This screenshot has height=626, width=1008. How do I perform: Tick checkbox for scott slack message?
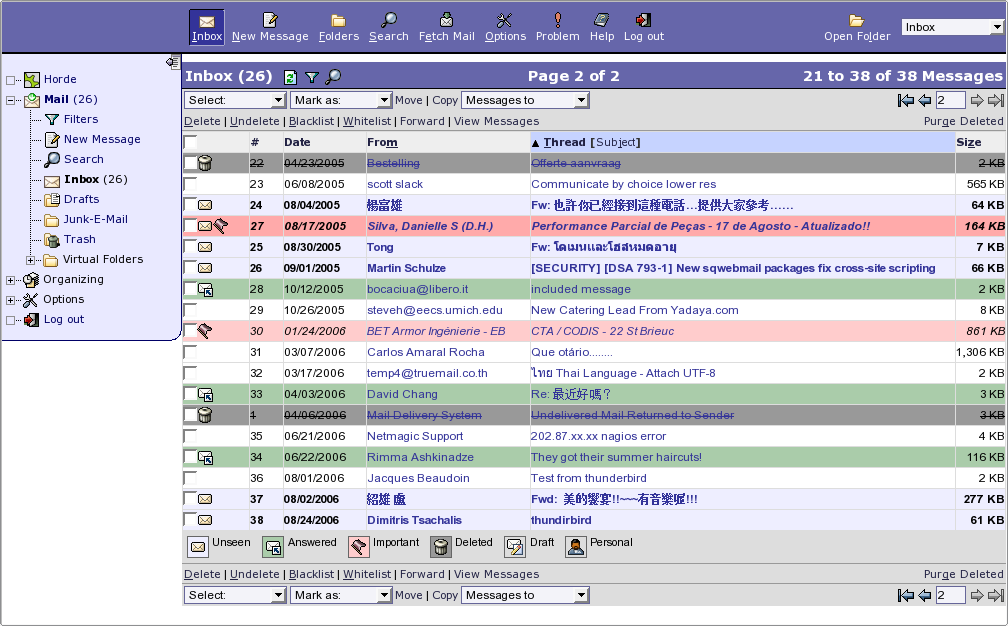190,184
